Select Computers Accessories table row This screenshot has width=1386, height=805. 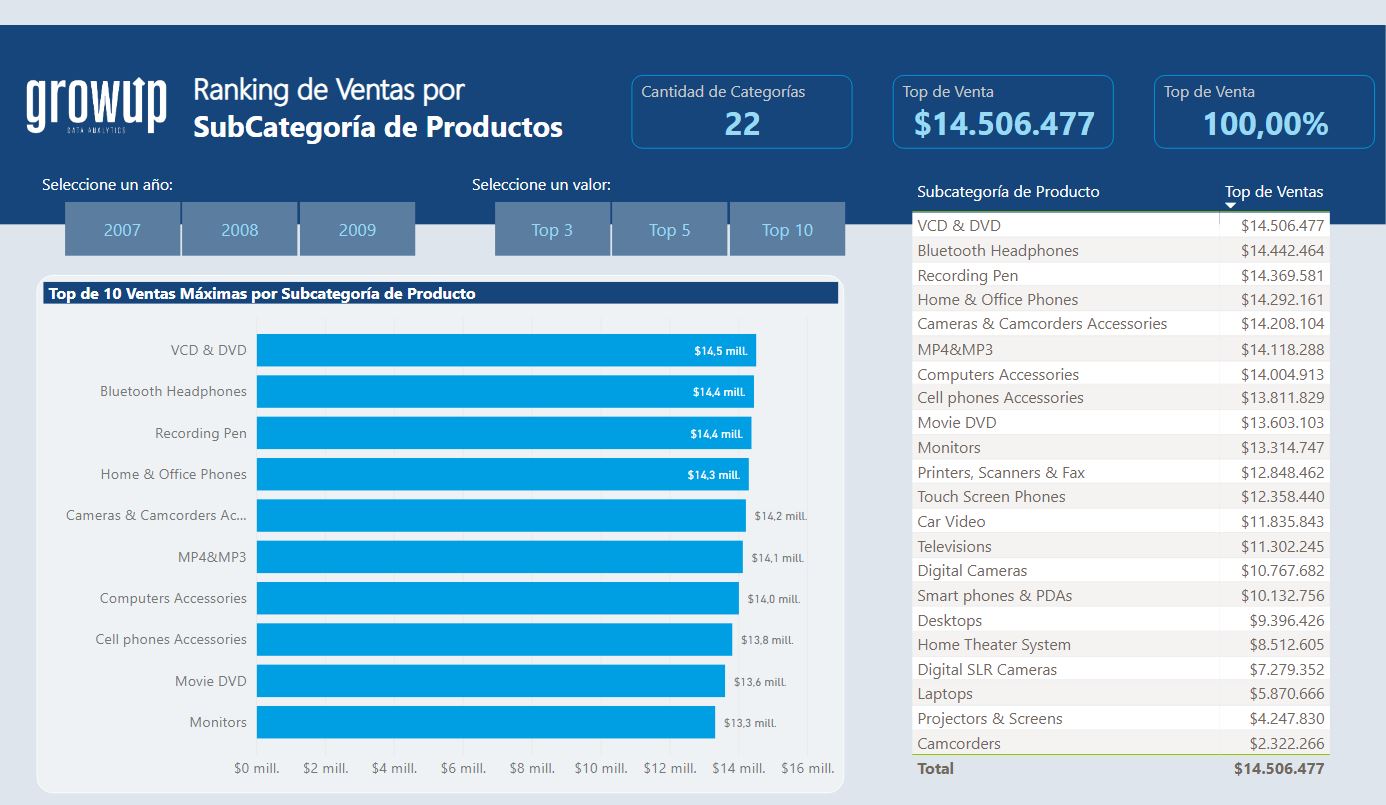[x=1121, y=374]
